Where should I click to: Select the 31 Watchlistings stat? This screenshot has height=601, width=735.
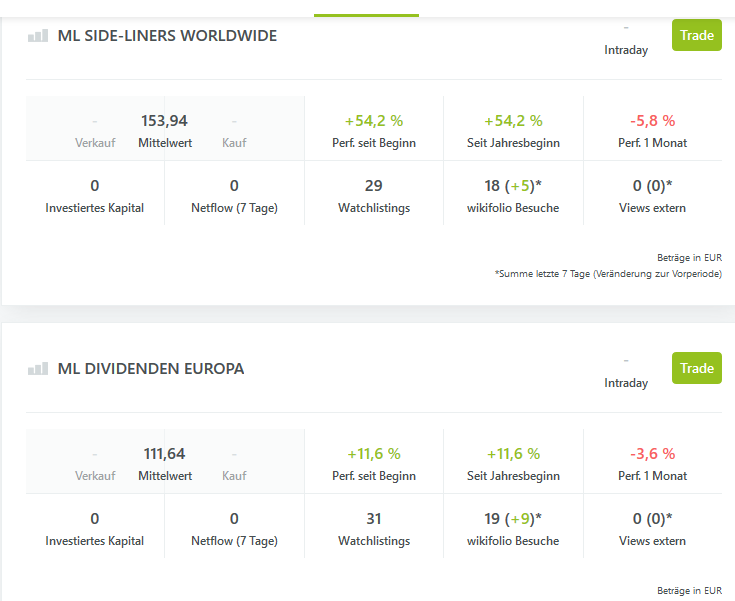coord(374,519)
